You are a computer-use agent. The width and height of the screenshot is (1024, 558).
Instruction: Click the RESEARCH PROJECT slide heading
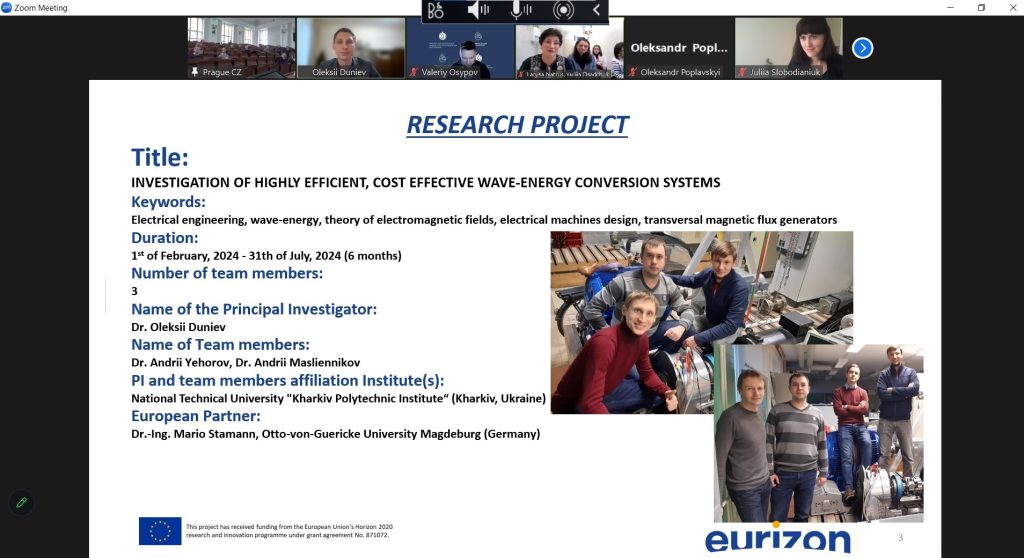[516, 125]
